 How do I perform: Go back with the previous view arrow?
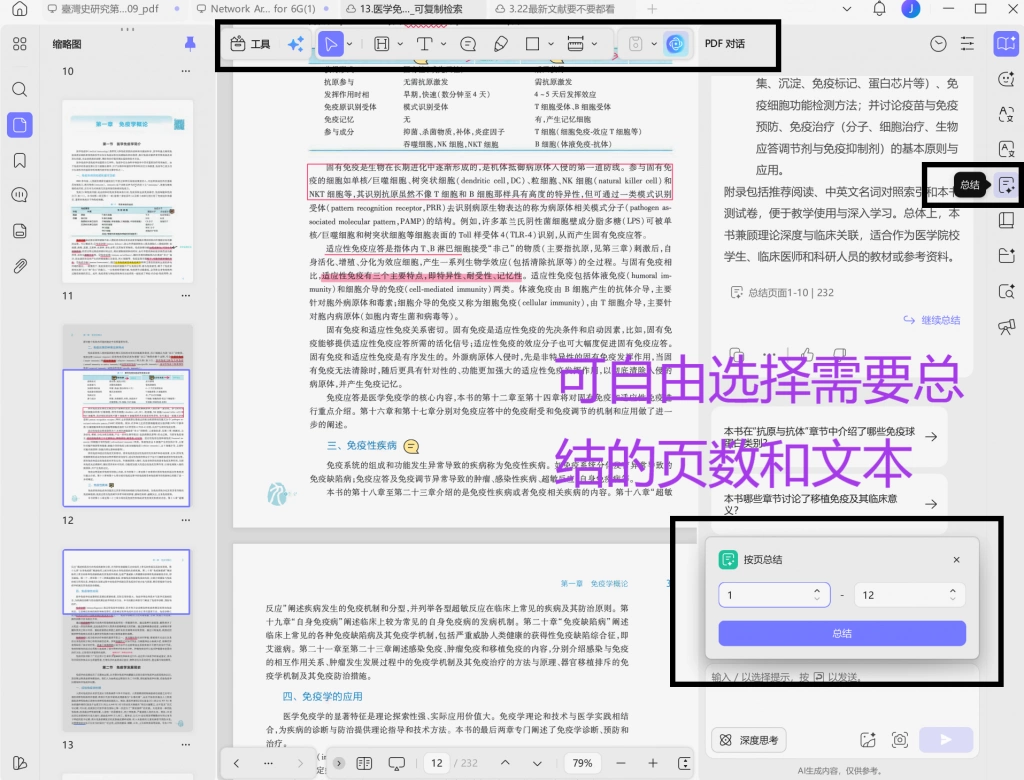pos(236,763)
